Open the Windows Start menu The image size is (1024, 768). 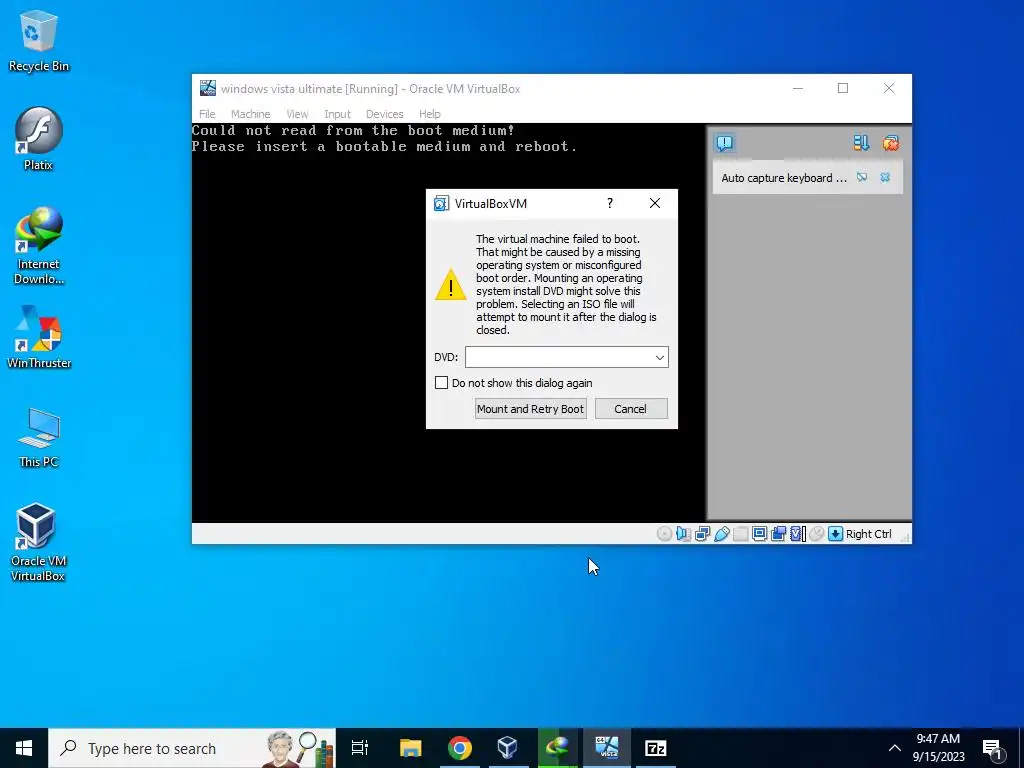tap(24, 748)
